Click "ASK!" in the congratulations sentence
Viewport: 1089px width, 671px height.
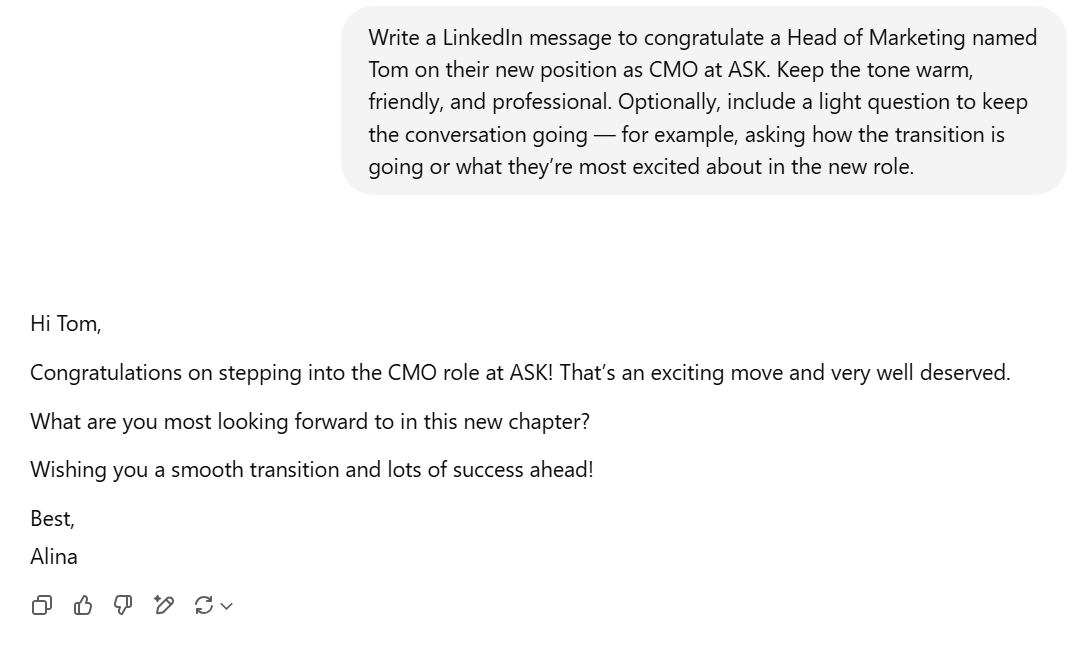click(531, 373)
